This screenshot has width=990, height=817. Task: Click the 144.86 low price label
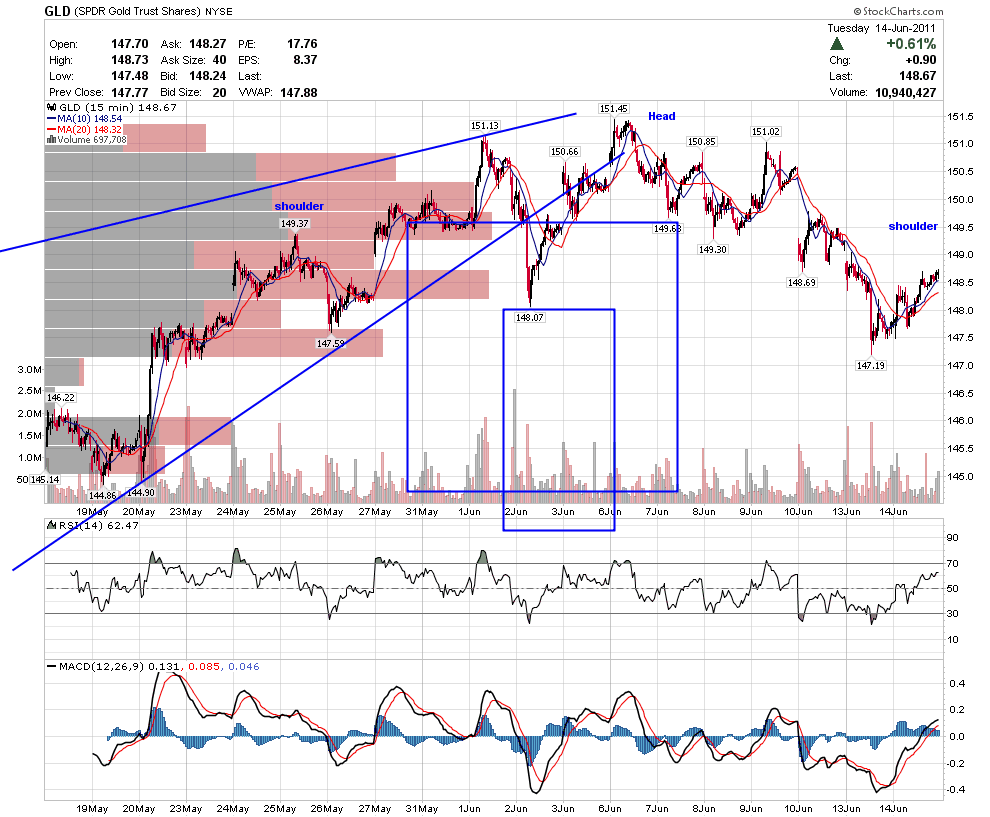point(102,496)
